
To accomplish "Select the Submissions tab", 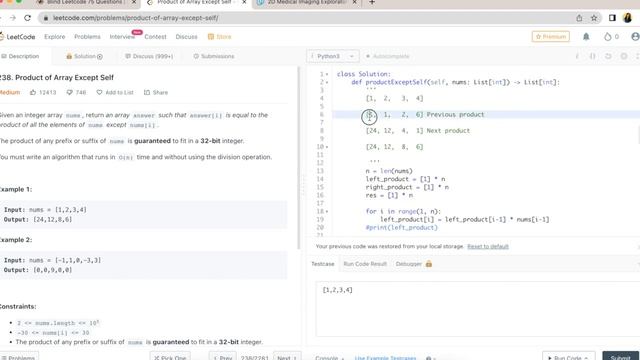I will tap(214, 56).
